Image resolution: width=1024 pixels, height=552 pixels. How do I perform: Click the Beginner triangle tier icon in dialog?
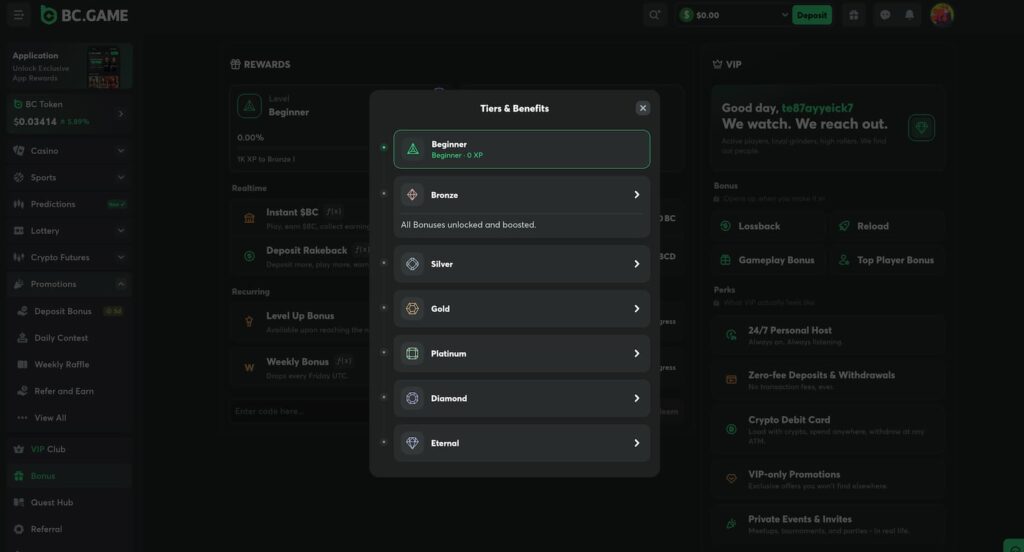tap(413, 149)
